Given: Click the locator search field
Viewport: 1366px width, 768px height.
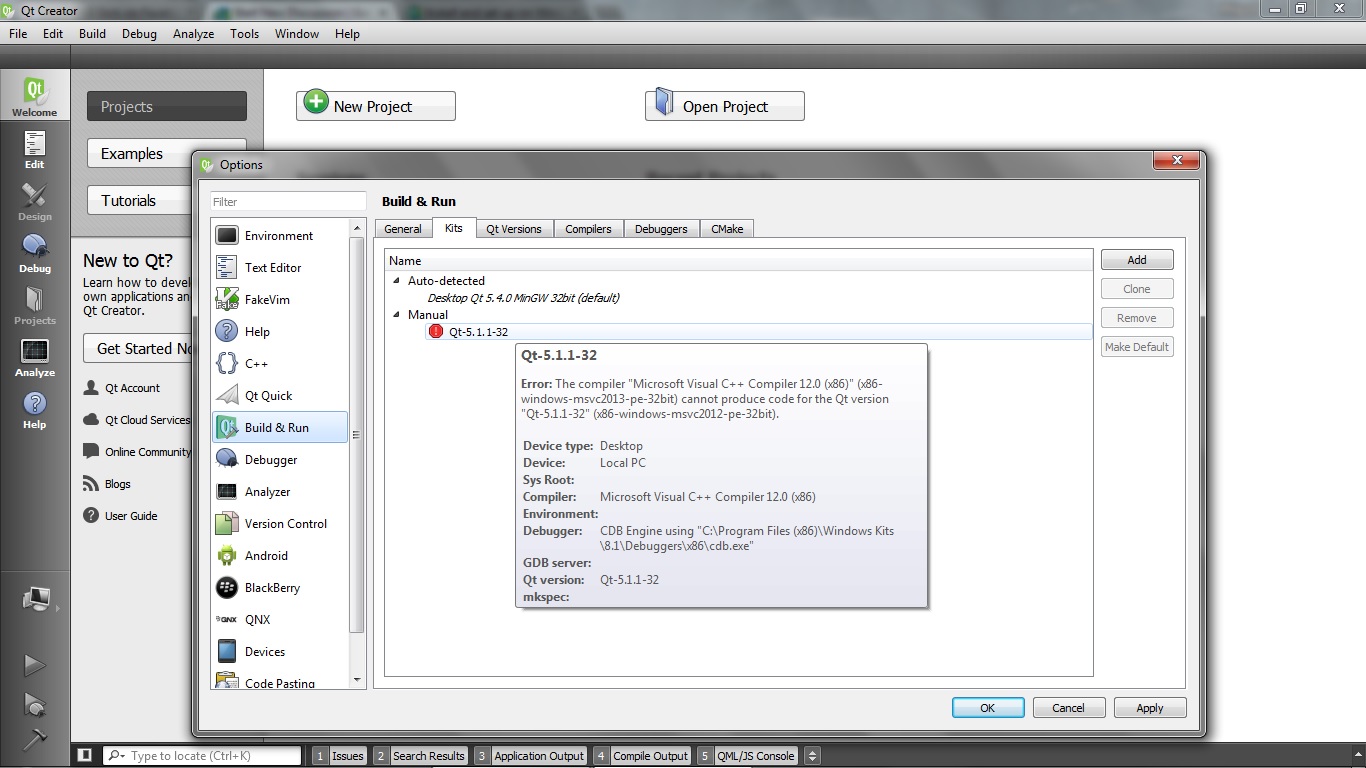Looking at the screenshot, I should pos(202,756).
